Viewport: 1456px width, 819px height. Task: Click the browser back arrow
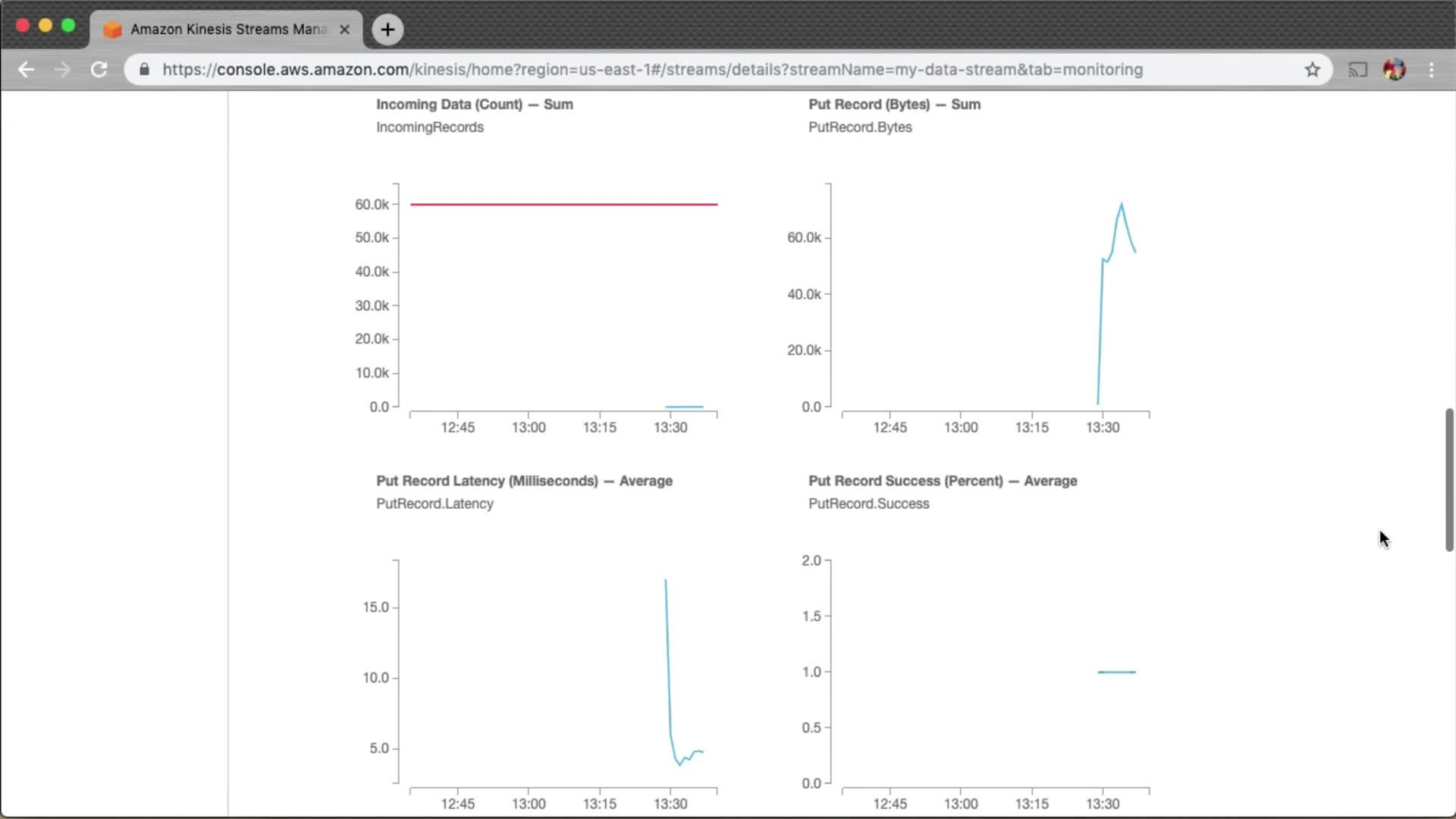coord(26,70)
